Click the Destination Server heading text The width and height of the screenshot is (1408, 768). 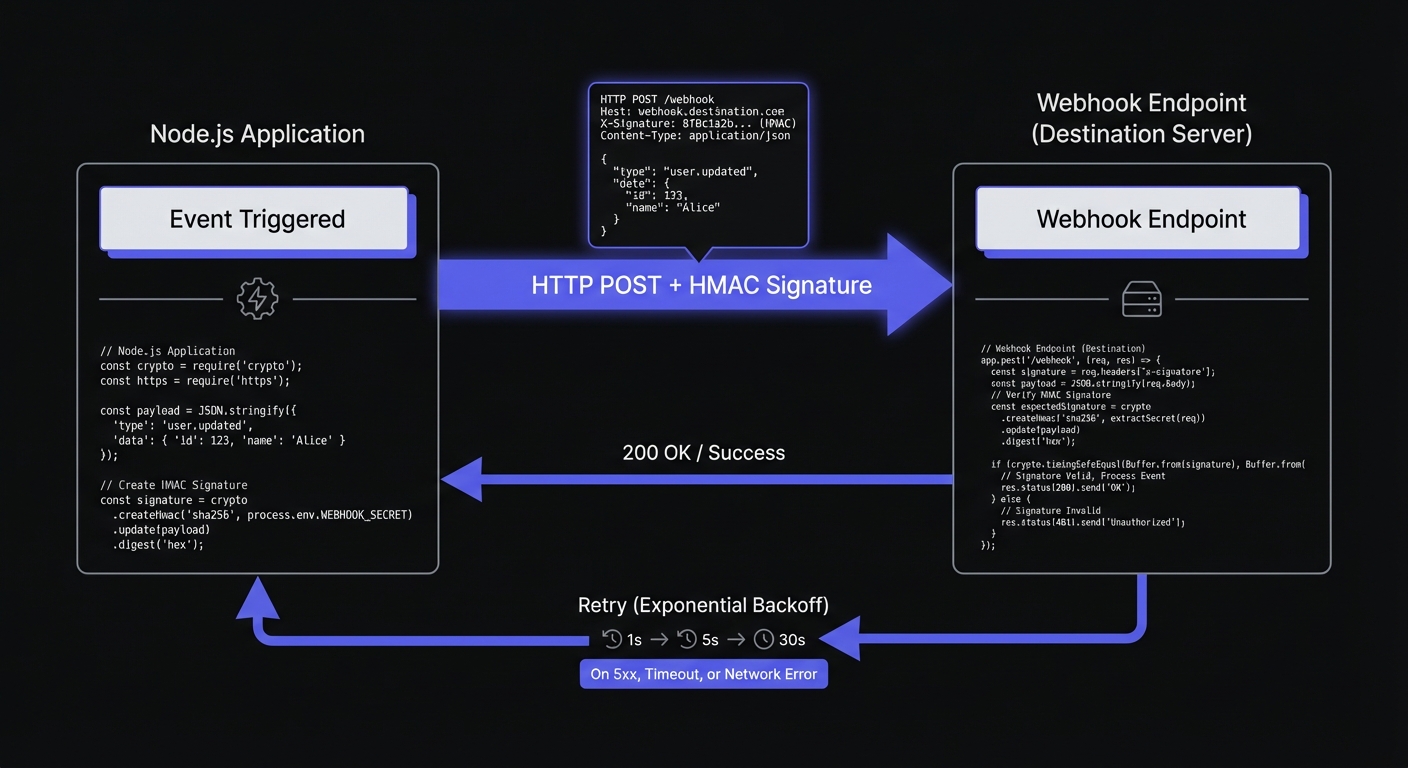click(x=1141, y=134)
